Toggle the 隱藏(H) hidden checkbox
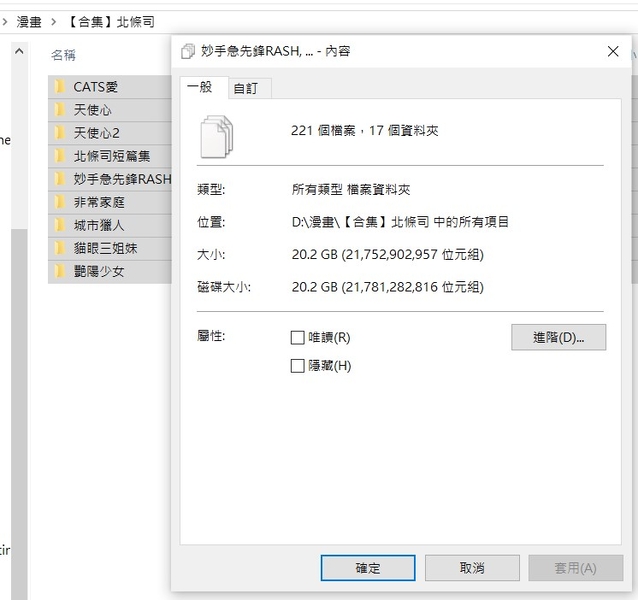Viewport: 638px width, 600px height. (297, 366)
